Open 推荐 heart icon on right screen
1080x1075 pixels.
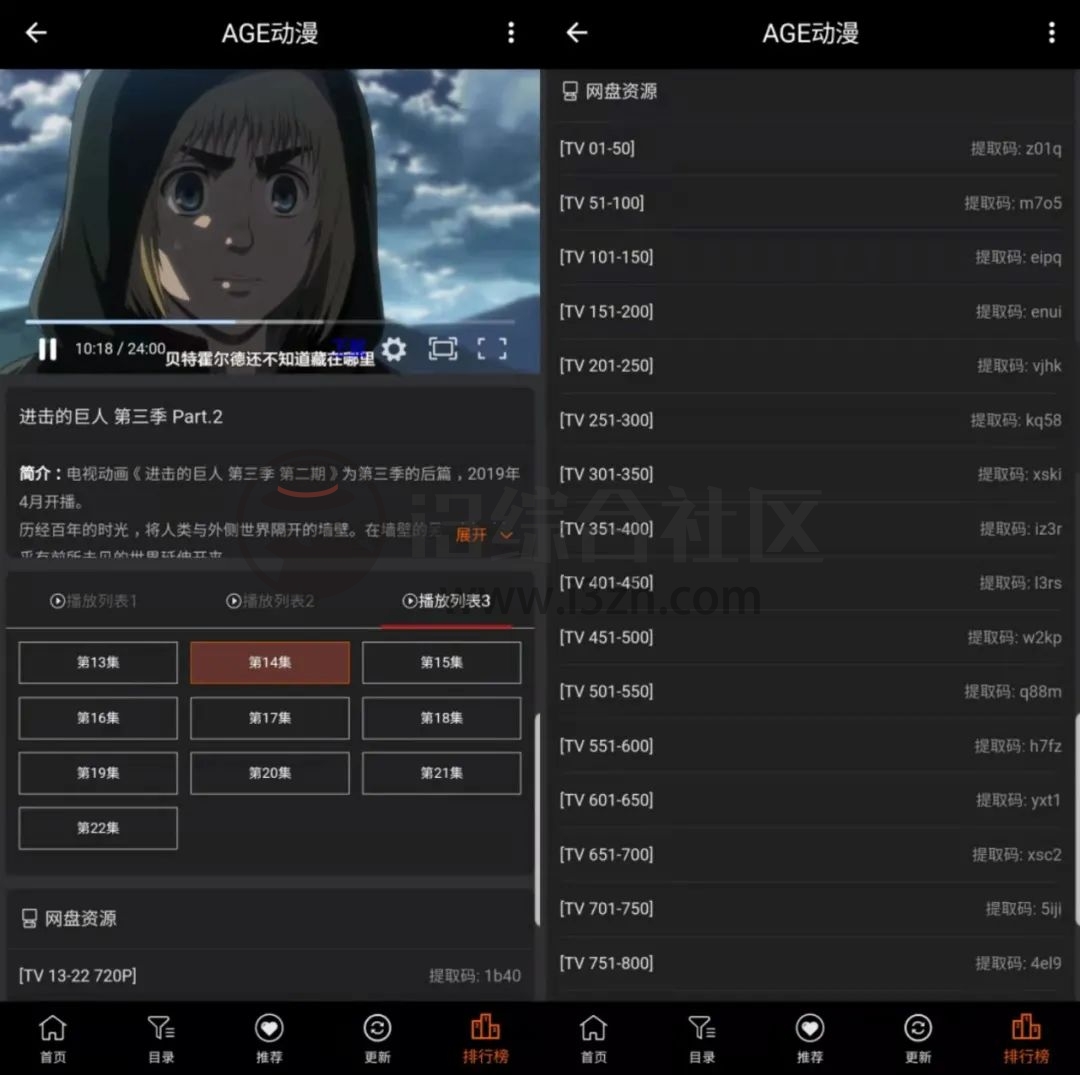click(x=810, y=1038)
